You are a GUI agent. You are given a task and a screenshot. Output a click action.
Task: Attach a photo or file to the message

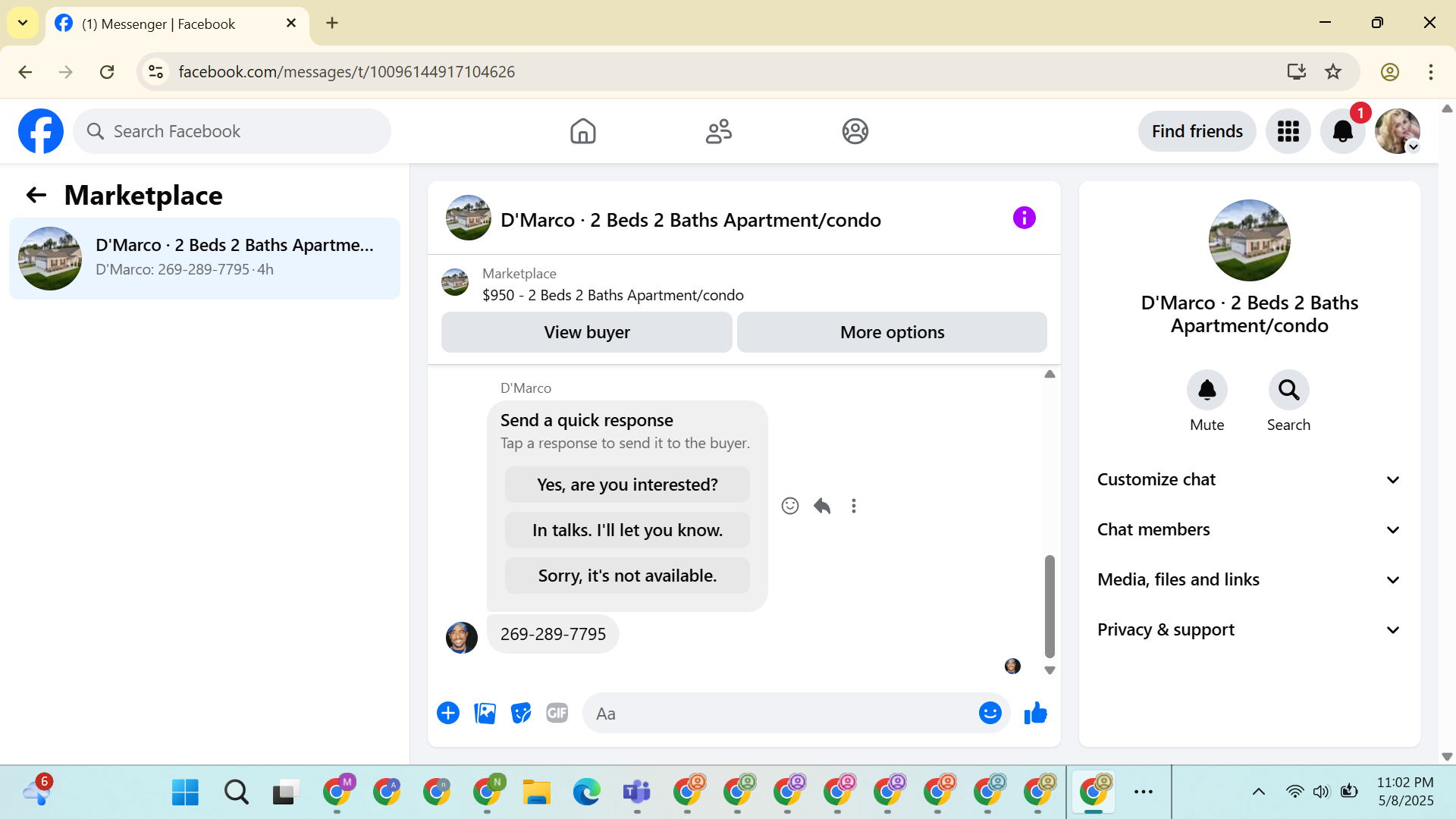[485, 713]
